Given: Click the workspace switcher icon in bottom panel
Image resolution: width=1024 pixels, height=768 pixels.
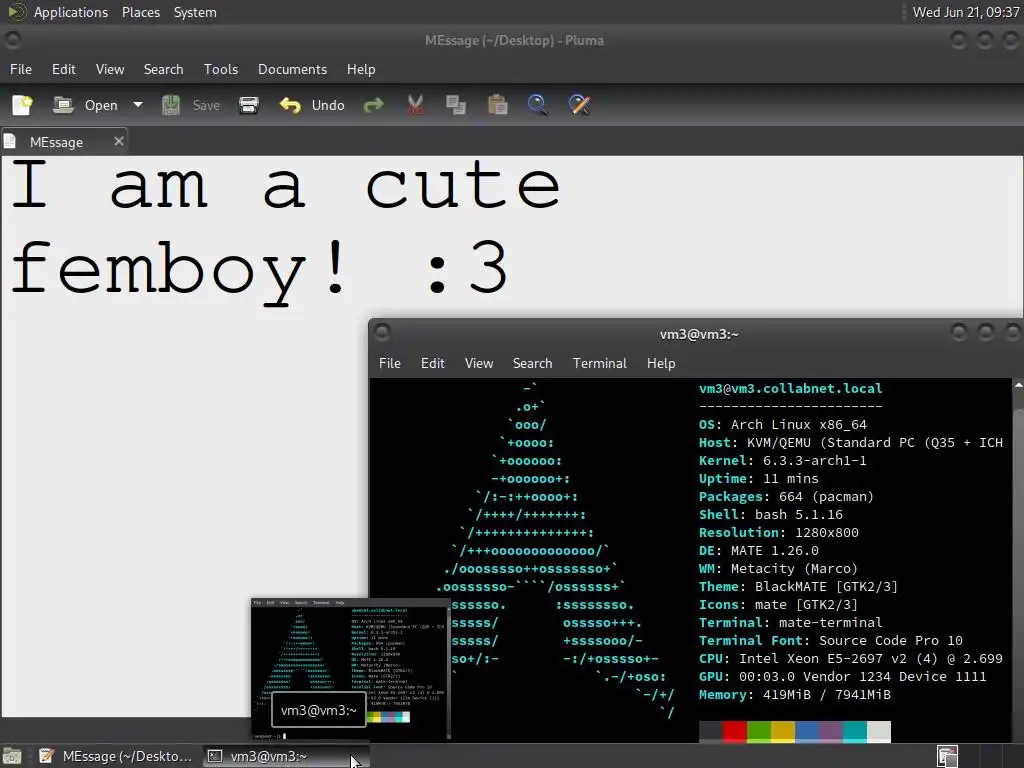Looking at the screenshot, I should coord(947,756).
